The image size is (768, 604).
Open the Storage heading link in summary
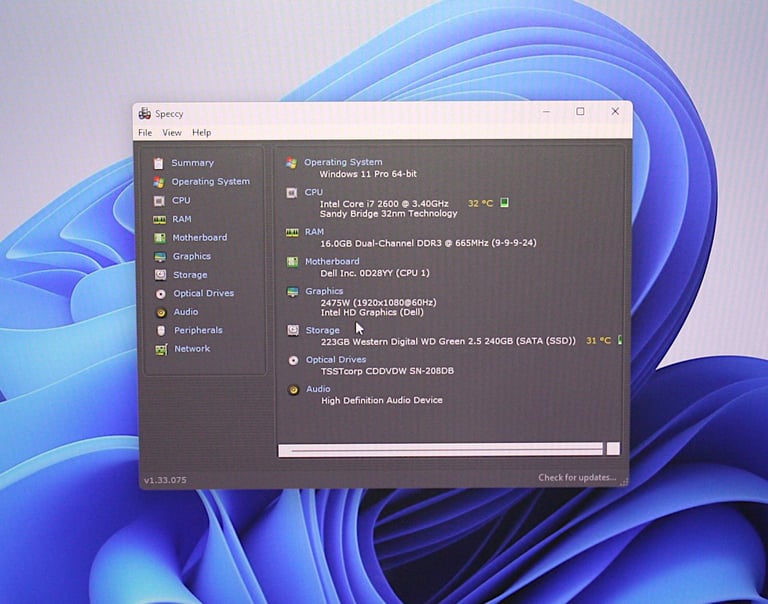tap(323, 331)
